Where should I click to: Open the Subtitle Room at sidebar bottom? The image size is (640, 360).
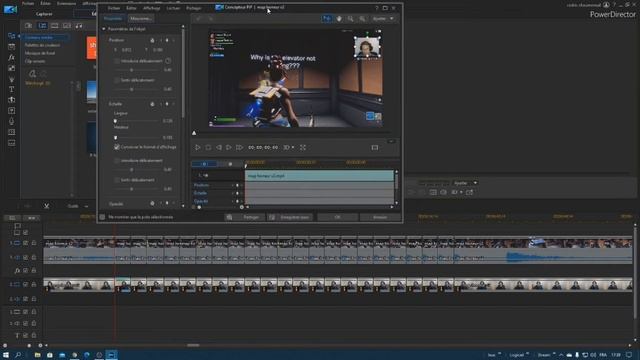point(11,143)
